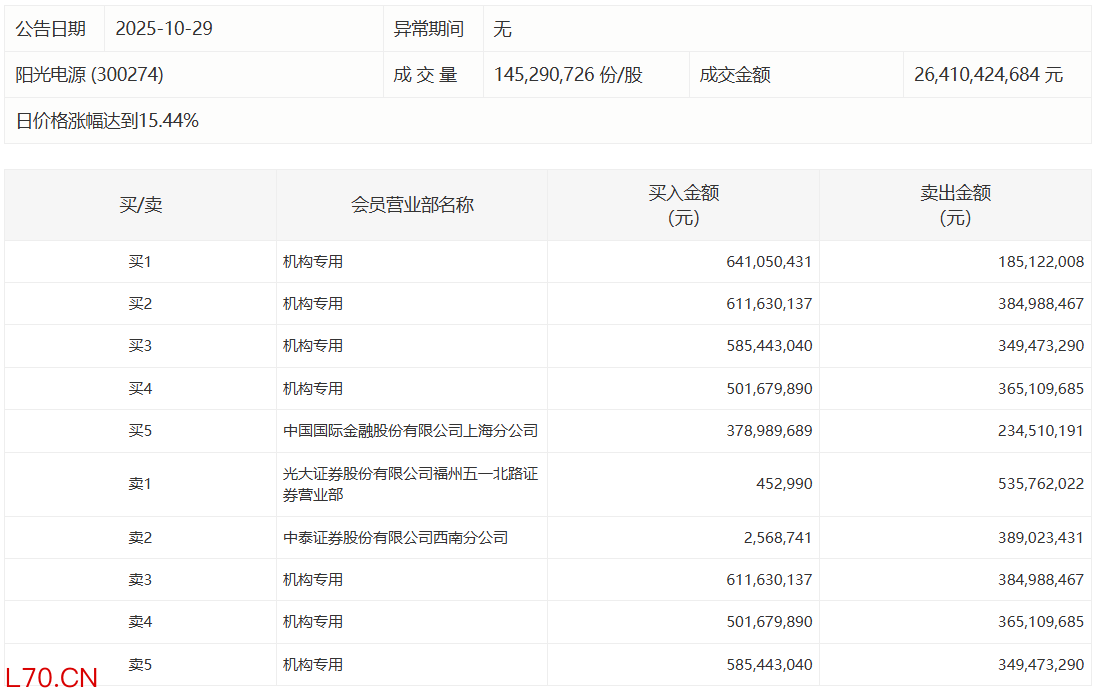Open 中泰证券股份有限公司西南分公司 entry
The width and height of the screenshot is (1098, 698).
pyautogui.click(x=395, y=538)
